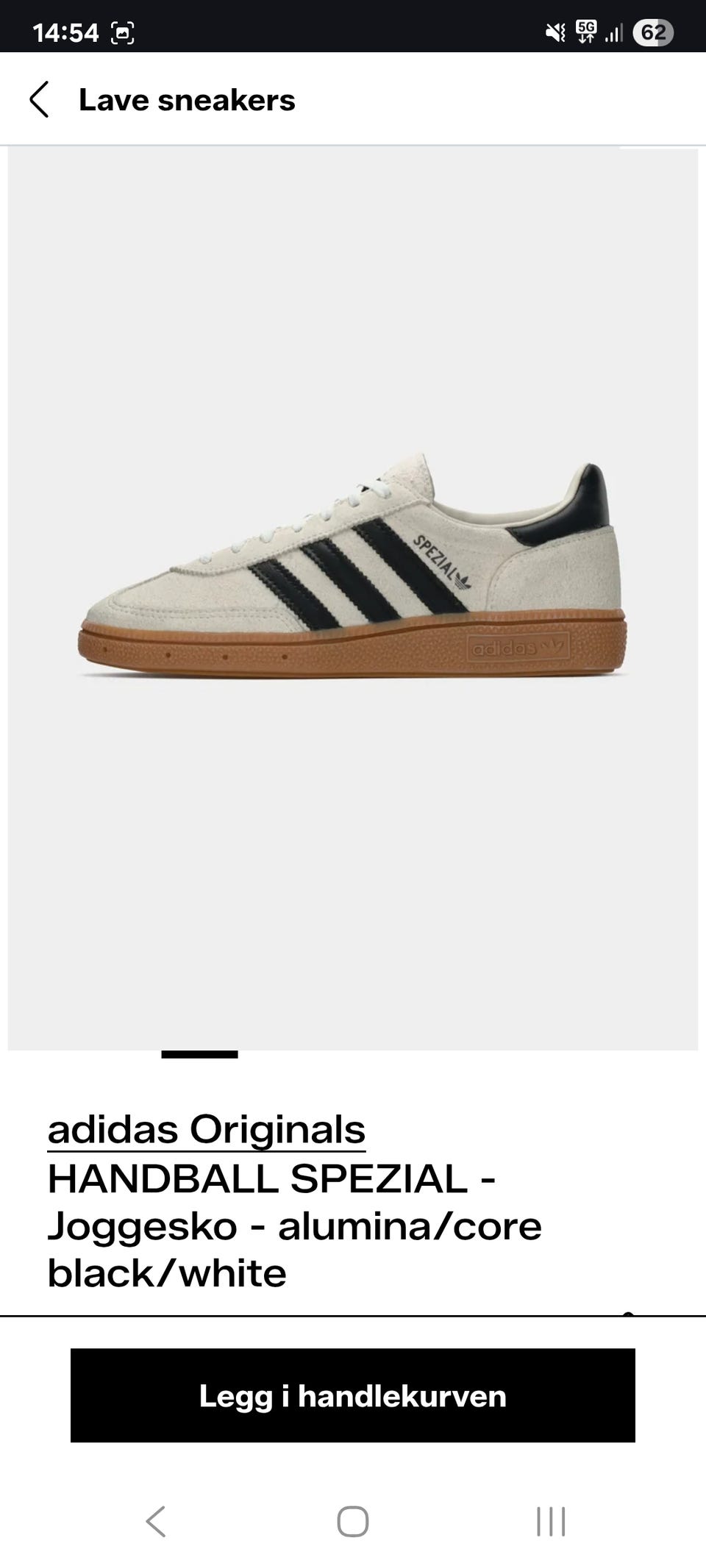
Task: Tap the screen recorder status bar icon
Action: 122,33
